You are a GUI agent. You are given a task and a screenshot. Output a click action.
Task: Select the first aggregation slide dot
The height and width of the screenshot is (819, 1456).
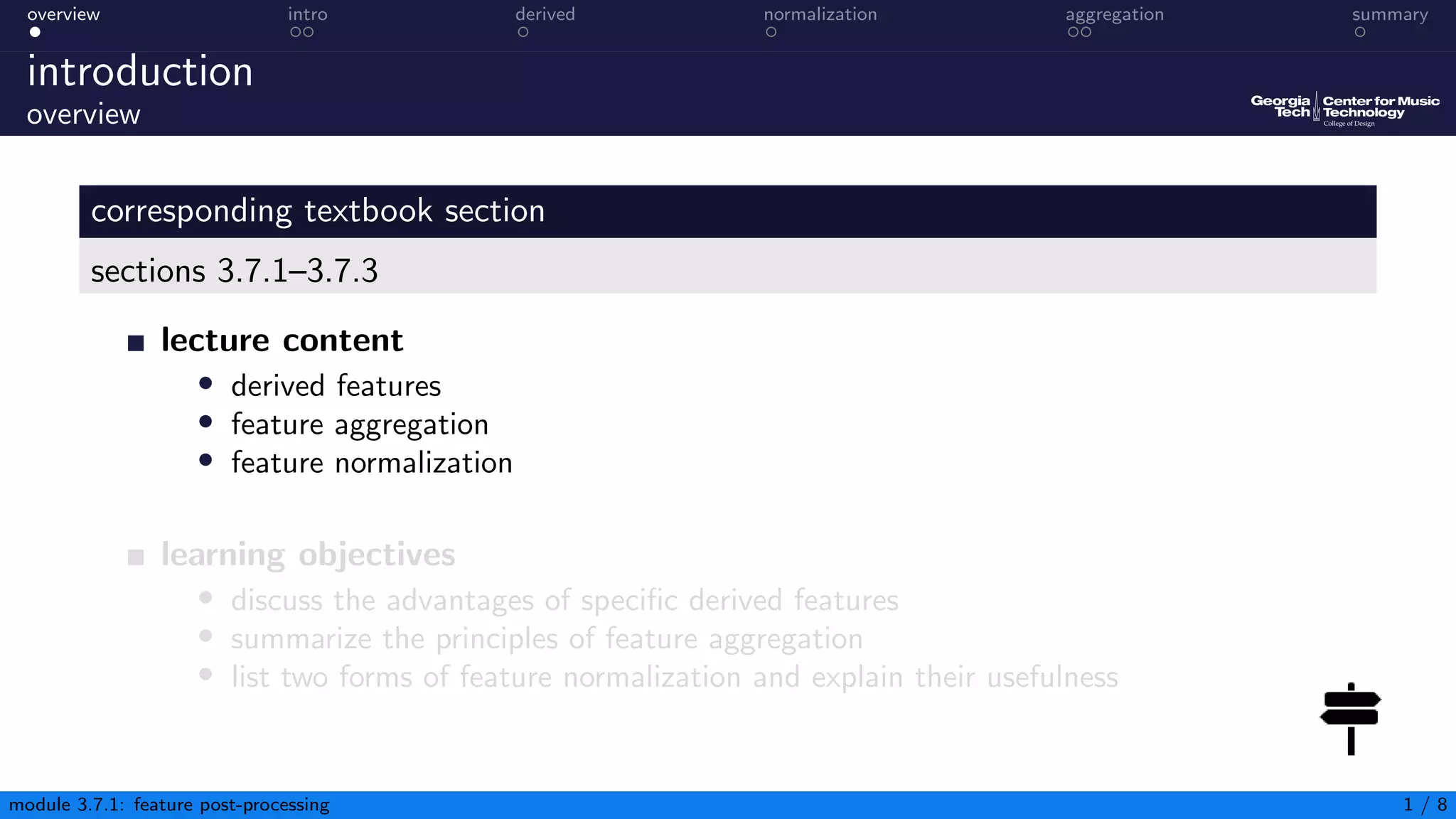click(1073, 32)
